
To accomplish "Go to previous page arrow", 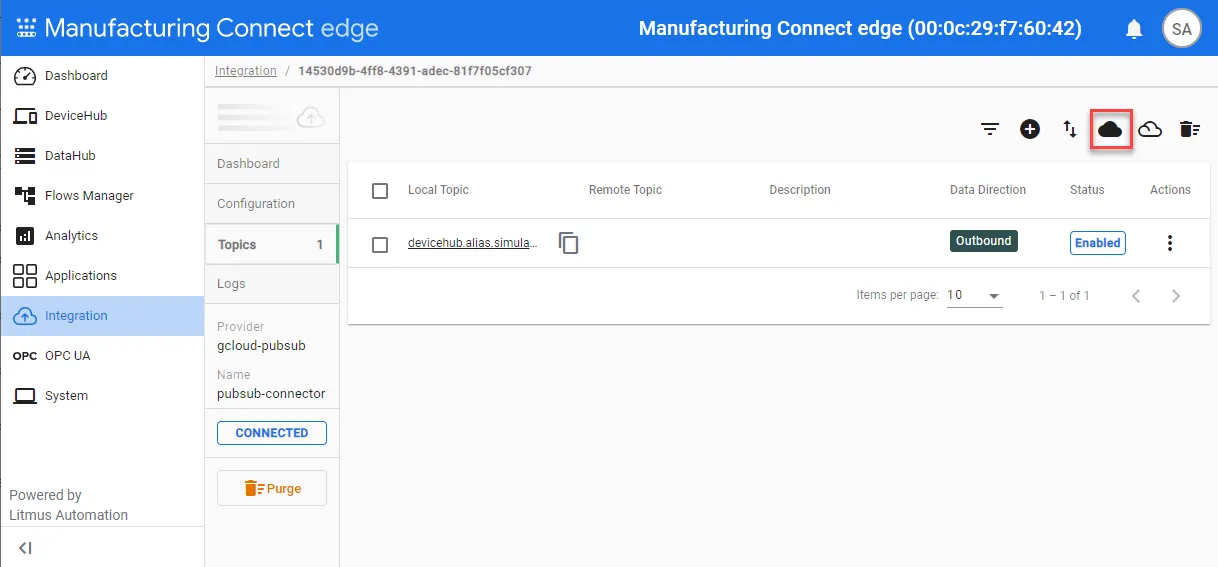I will pyautogui.click(x=1136, y=296).
